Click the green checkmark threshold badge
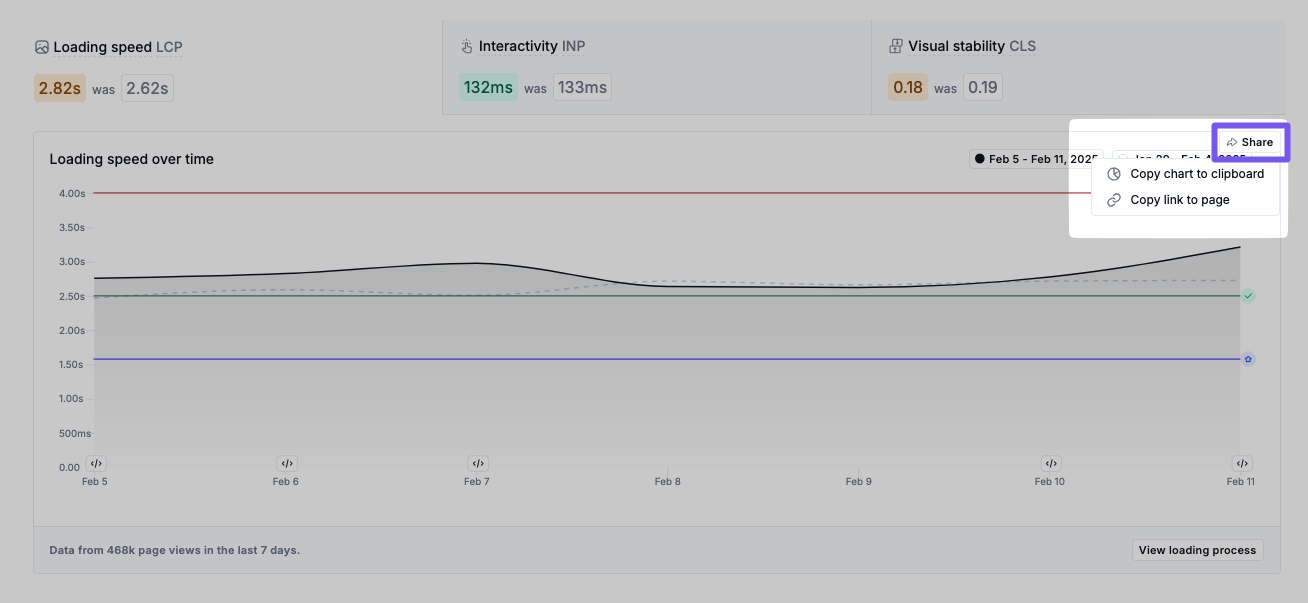Viewport: 1308px width, 603px height. 1248,296
